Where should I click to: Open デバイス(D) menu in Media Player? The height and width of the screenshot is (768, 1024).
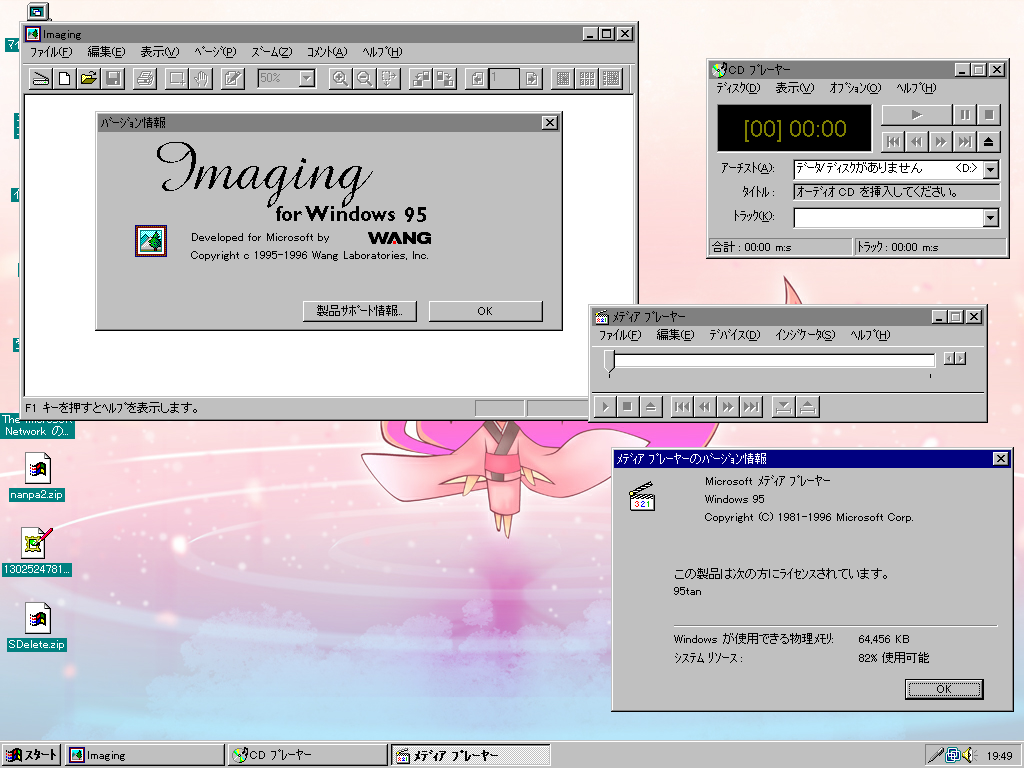735,335
